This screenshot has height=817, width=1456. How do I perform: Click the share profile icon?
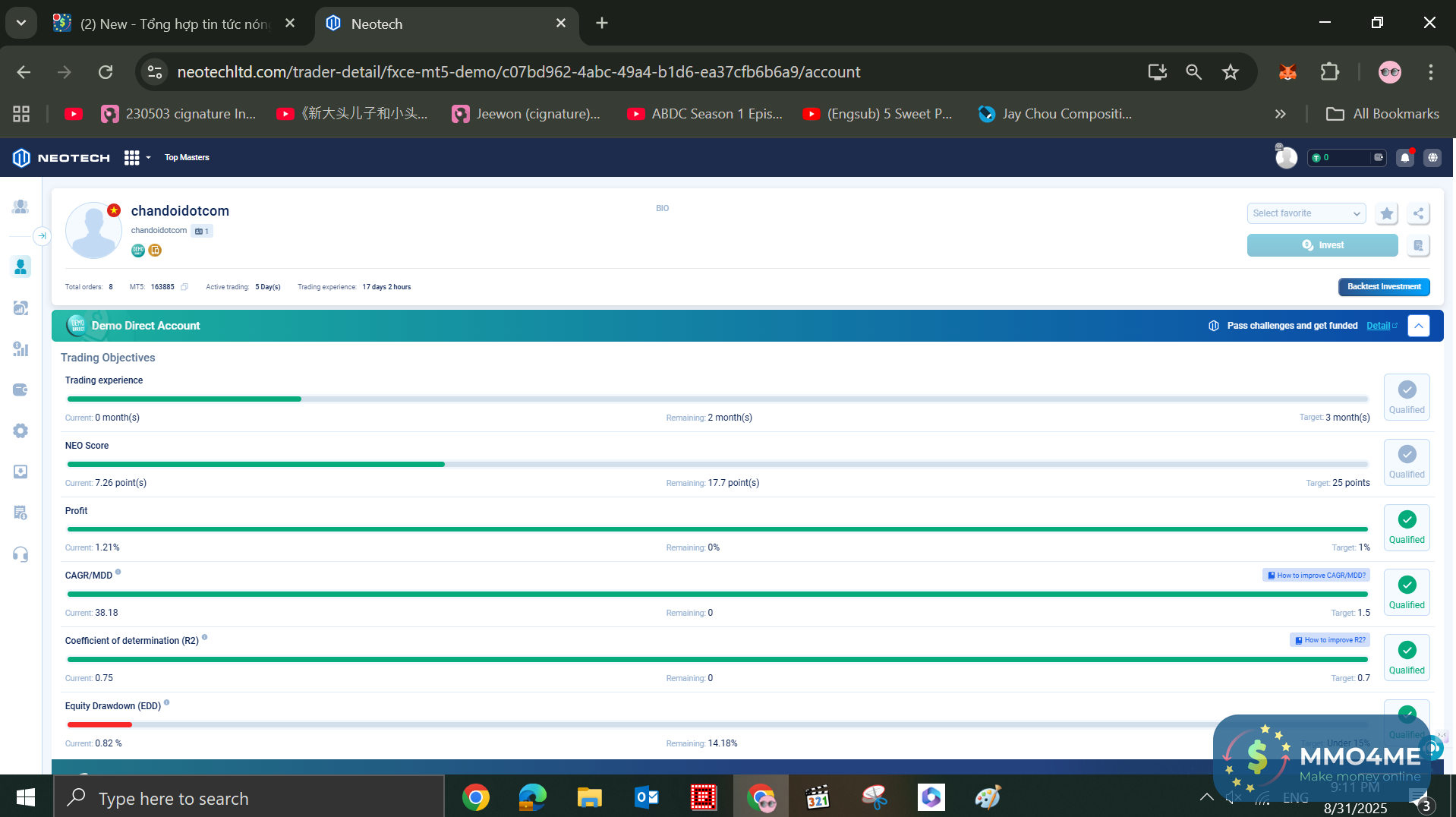click(x=1419, y=213)
